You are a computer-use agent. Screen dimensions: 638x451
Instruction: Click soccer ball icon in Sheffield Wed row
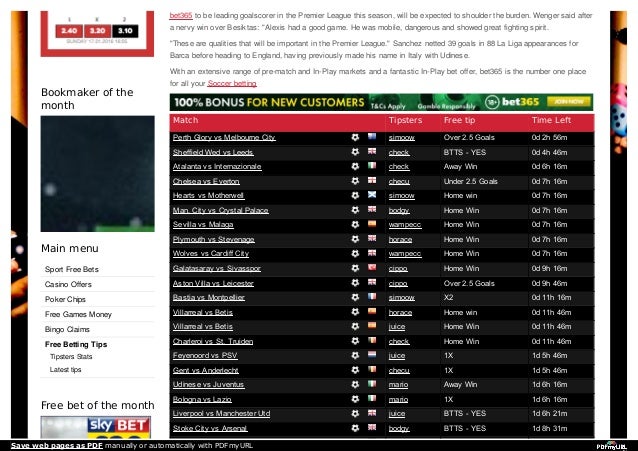[355, 152]
